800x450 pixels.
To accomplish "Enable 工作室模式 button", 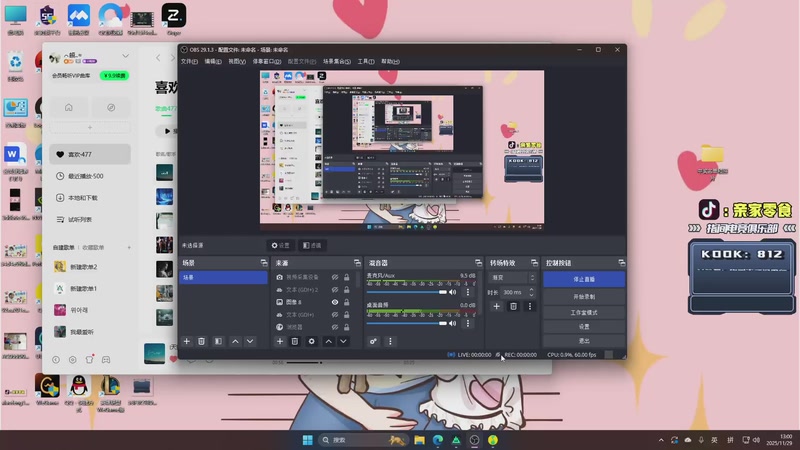I will [x=584, y=312].
